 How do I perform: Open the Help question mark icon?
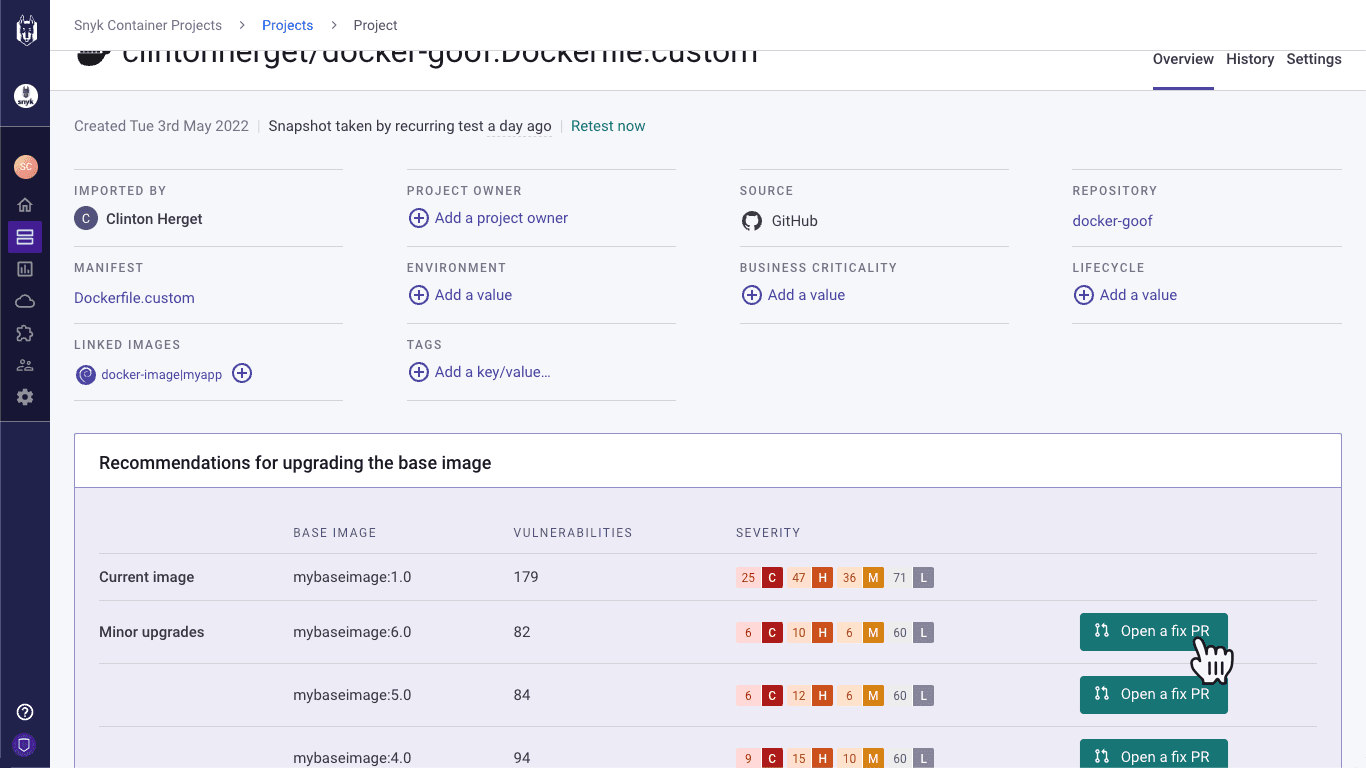click(25, 712)
